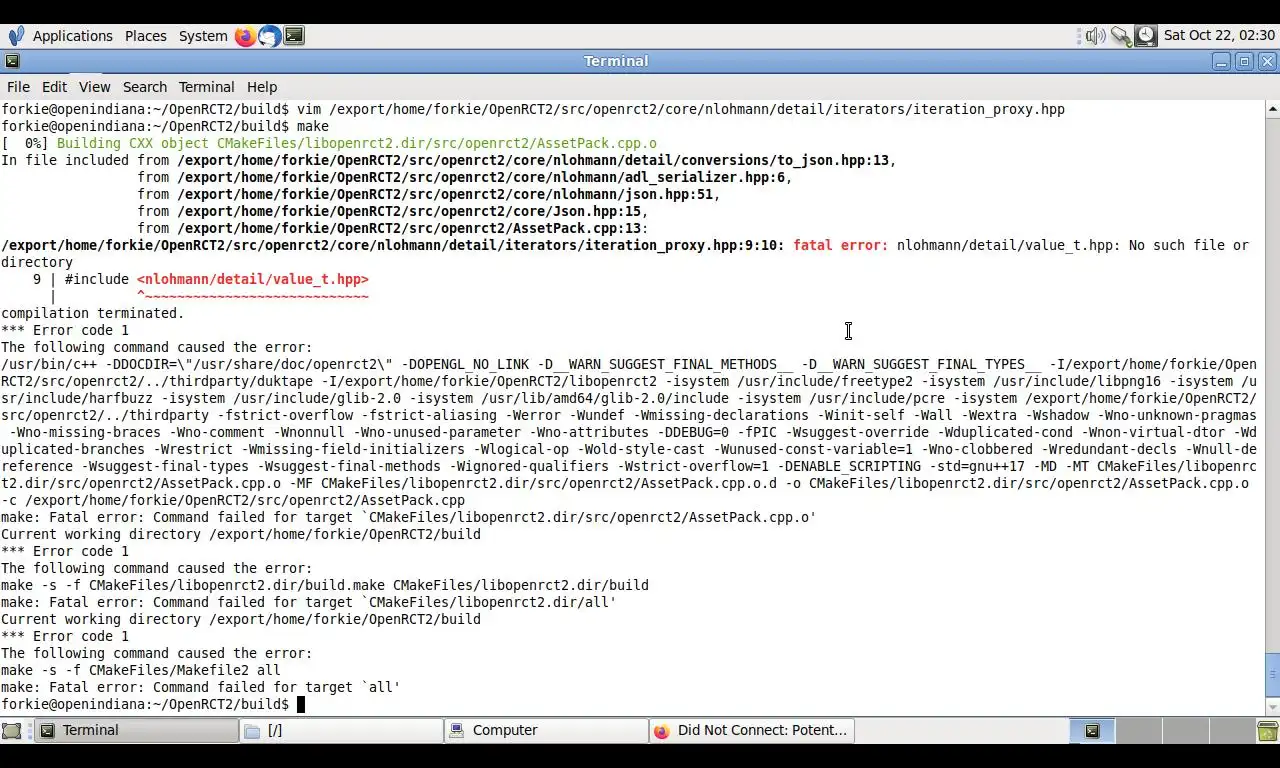Click the 'AssetPack.cpp:13:' path line
This screenshot has height=768, width=1280.
(412, 228)
